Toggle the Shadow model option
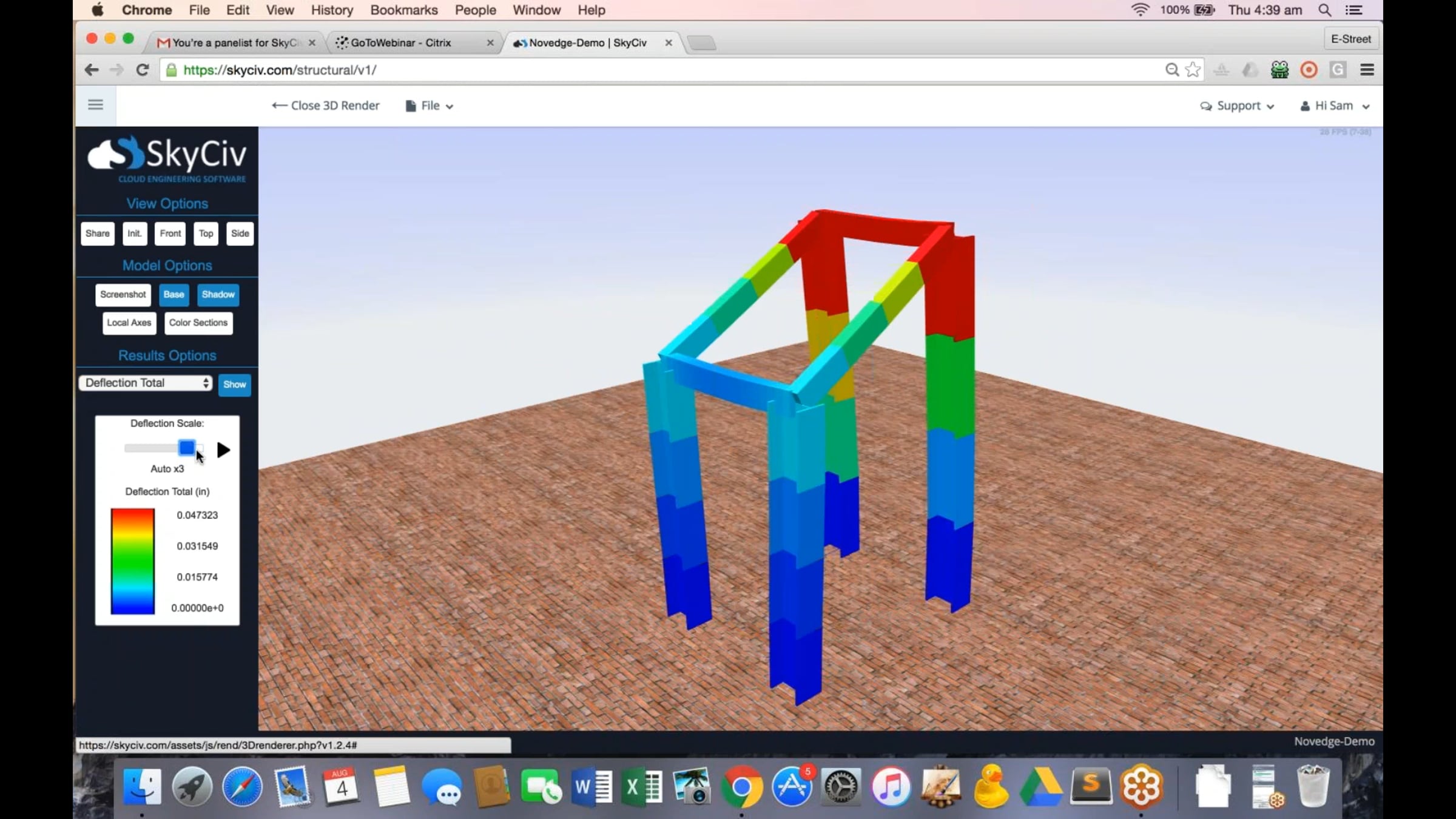Screen dimensions: 1456x819 click(218, 295)
